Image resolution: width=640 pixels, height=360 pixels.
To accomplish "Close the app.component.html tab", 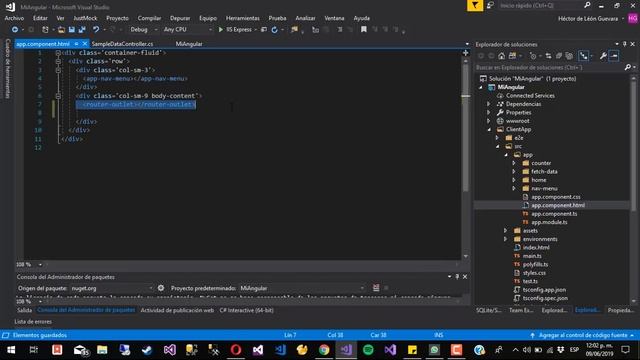I will point(85,44).
